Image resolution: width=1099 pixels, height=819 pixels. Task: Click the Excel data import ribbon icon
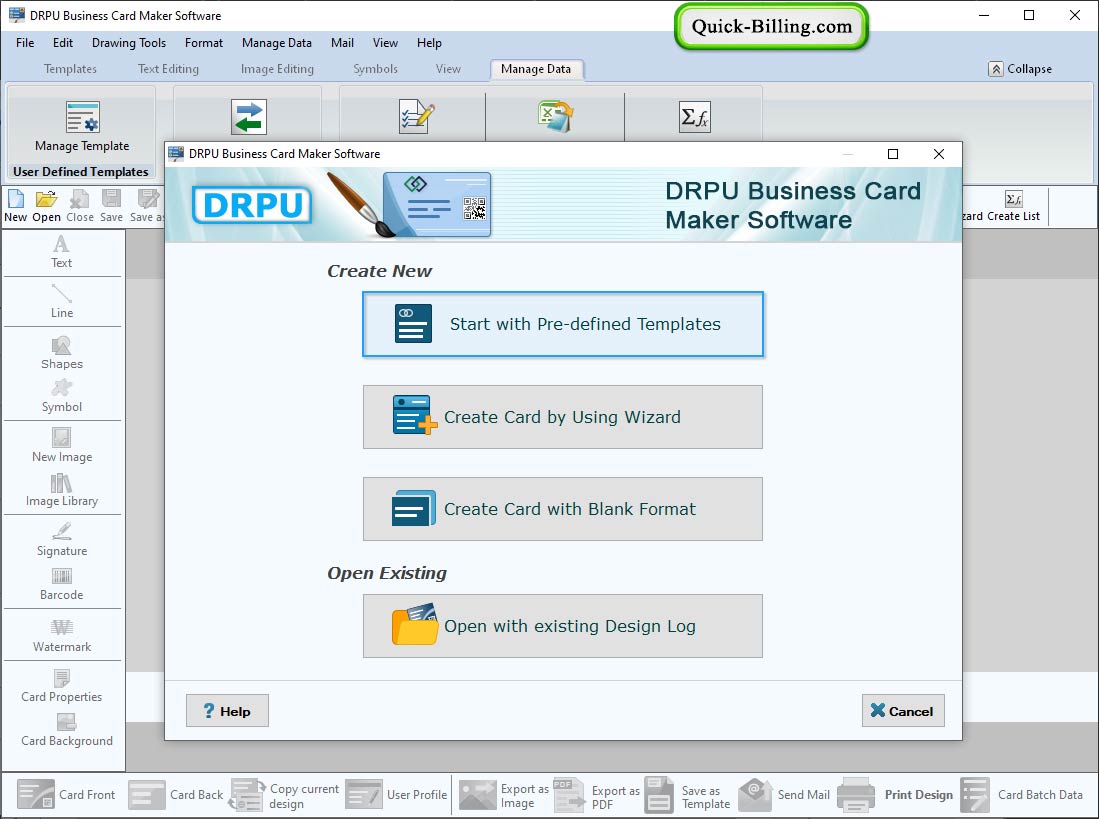click(556, 116)
